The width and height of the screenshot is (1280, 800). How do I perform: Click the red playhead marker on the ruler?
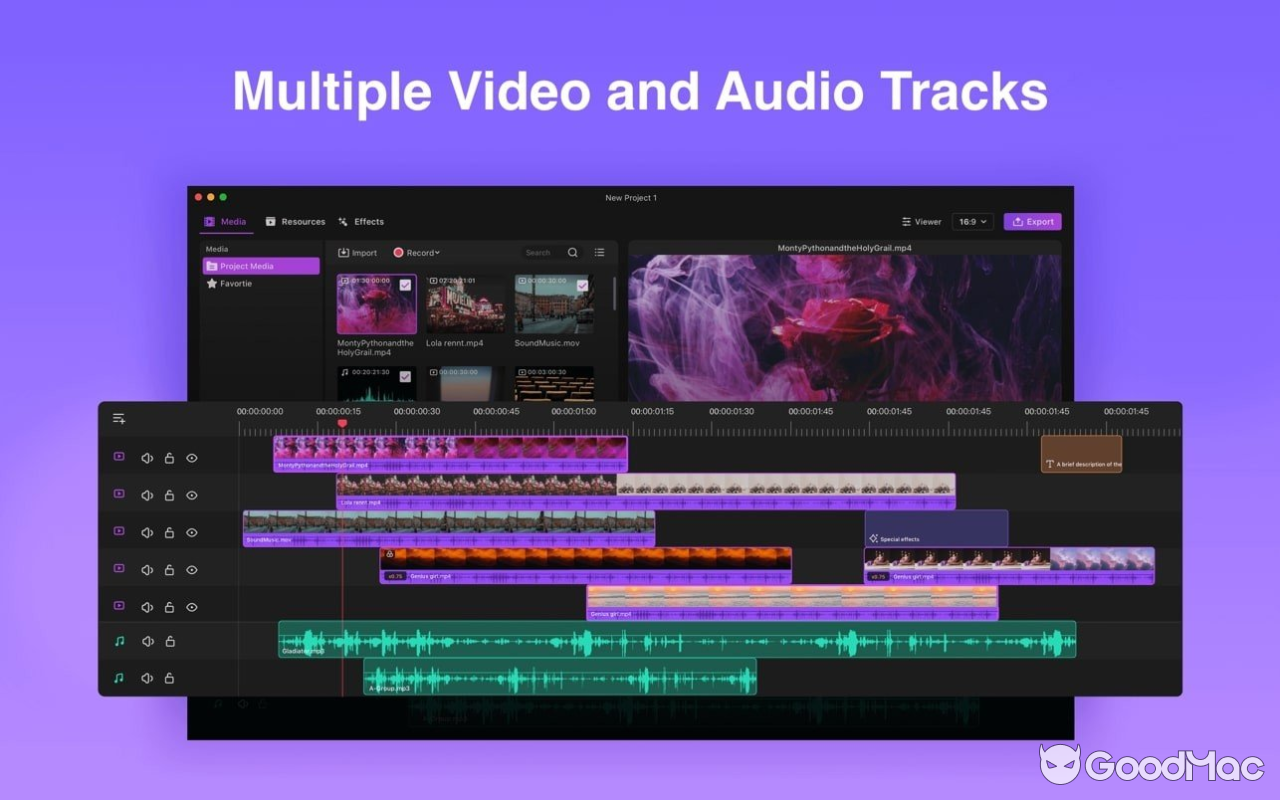[343, 424]
